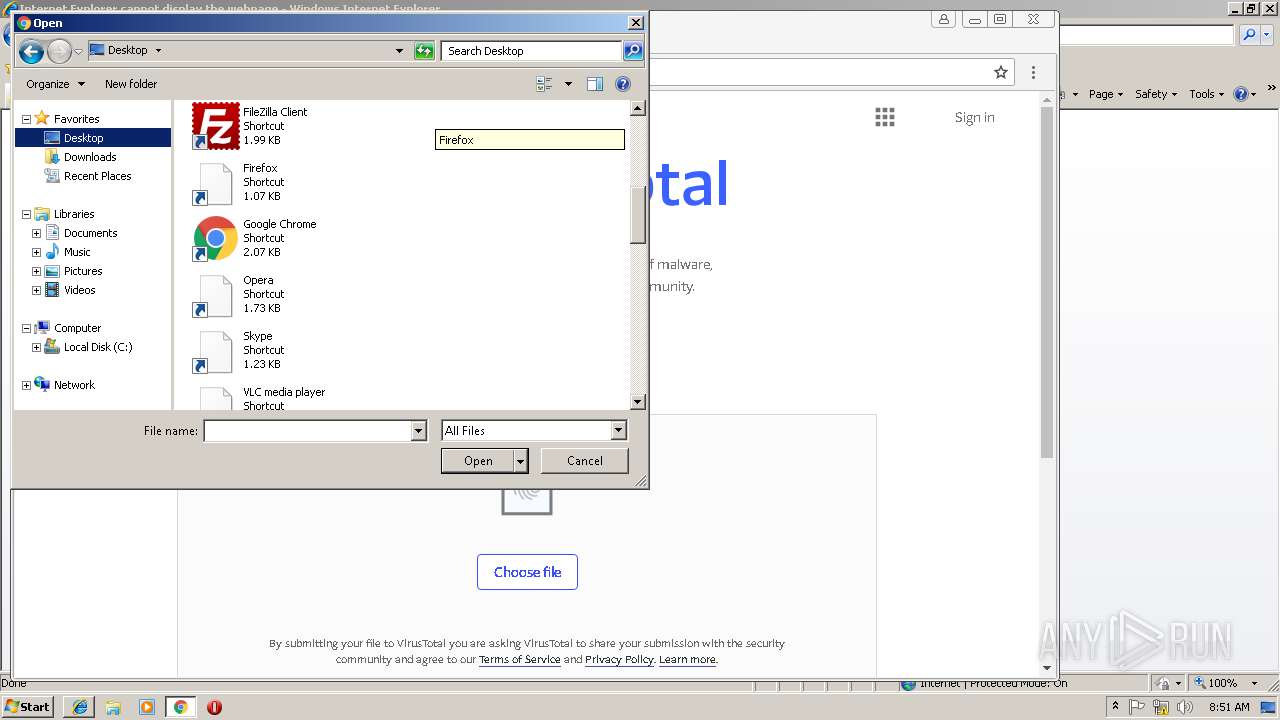Screen dimensions: 1280x720
Task: Open dialog Help question mark icon
Action: [x=623, y=84]
